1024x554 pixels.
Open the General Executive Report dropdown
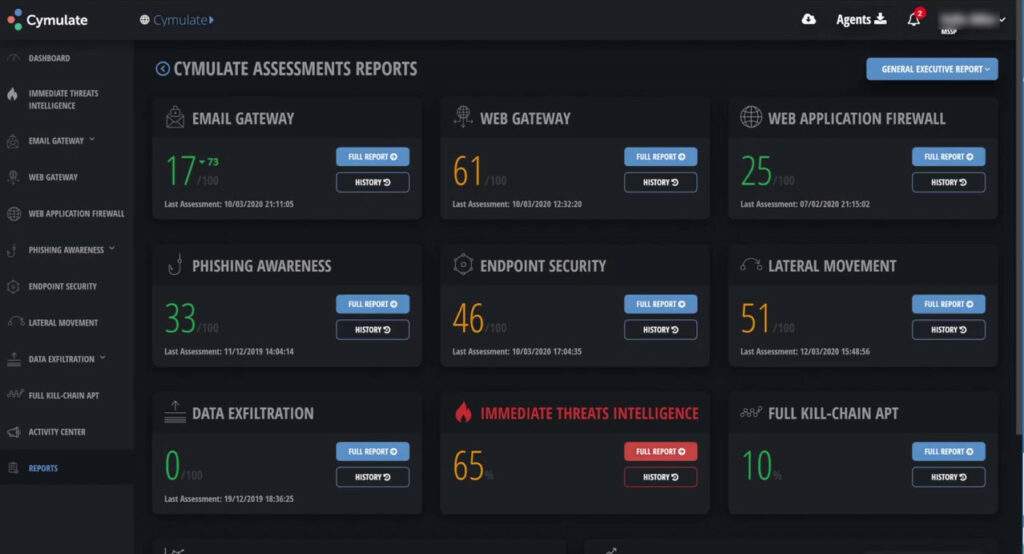(932, 69)
